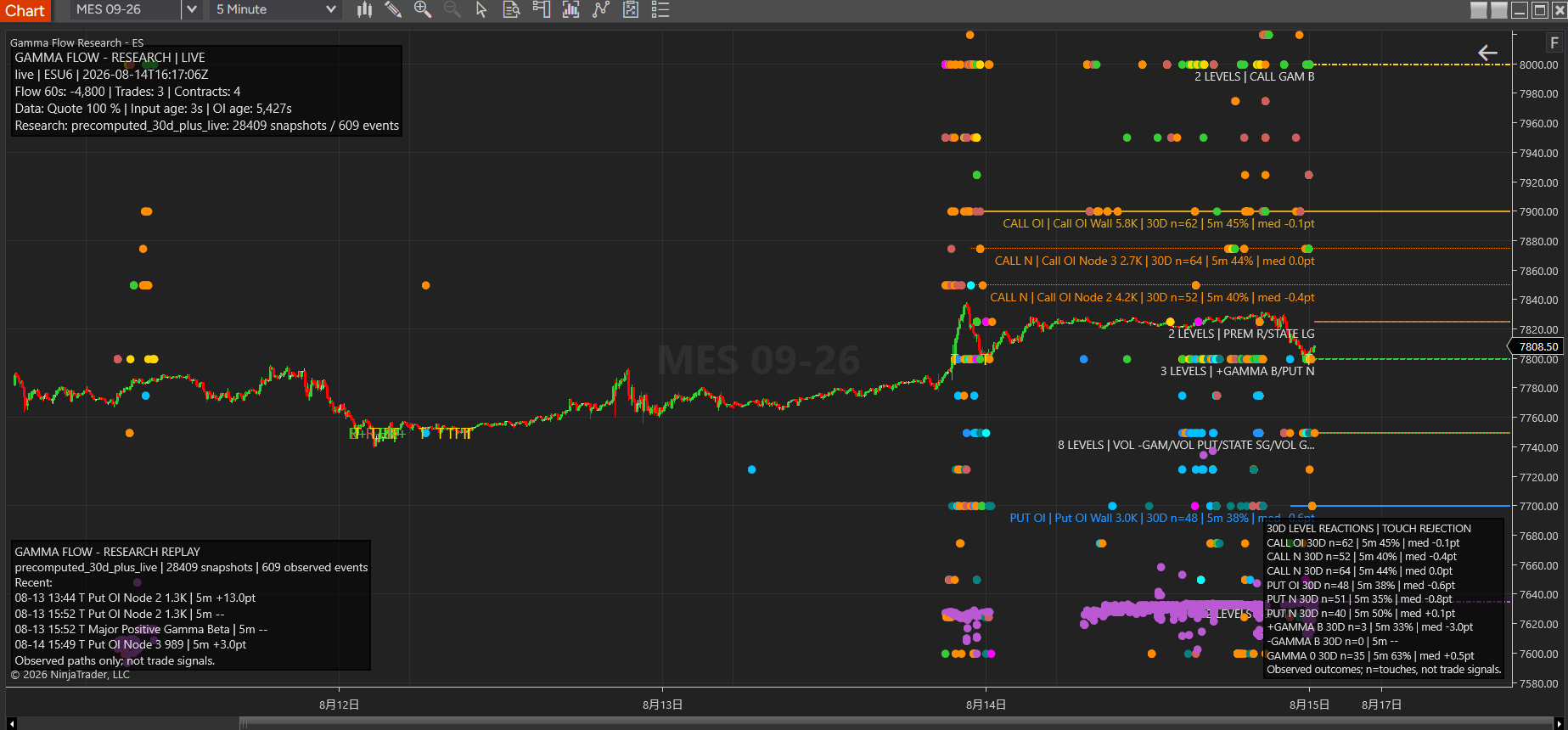The height and width of the screenshot is (730, 1568).
Task: Select the Chart tab
Action: click(25, 10)
